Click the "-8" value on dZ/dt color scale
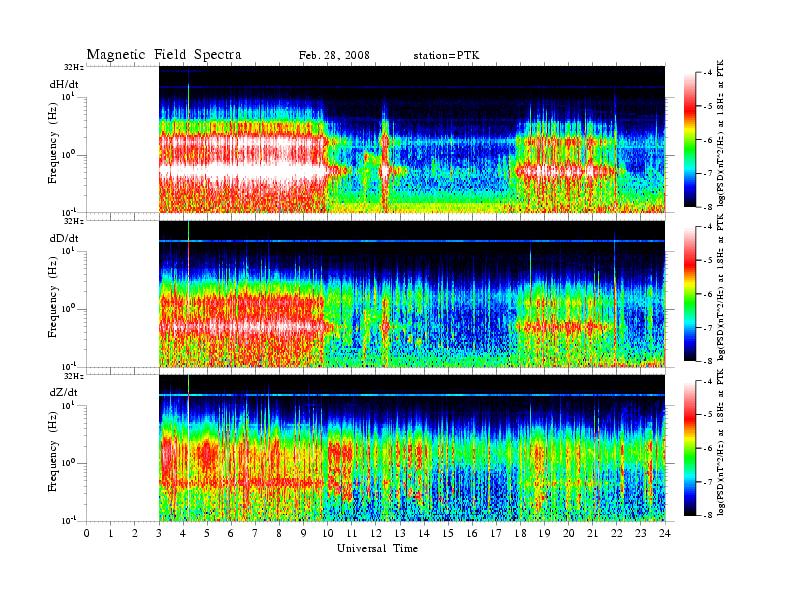 pos(709,515)
